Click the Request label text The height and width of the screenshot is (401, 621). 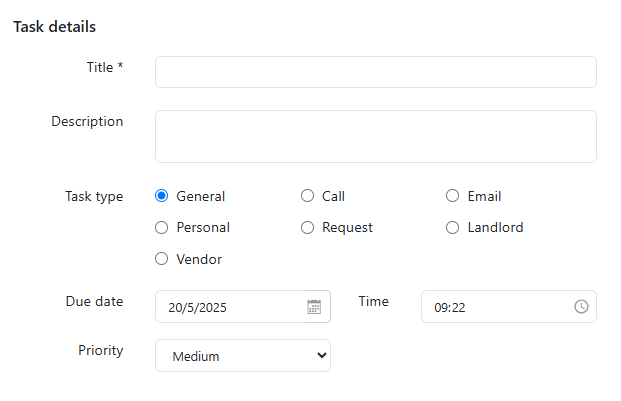pos(347,228)
